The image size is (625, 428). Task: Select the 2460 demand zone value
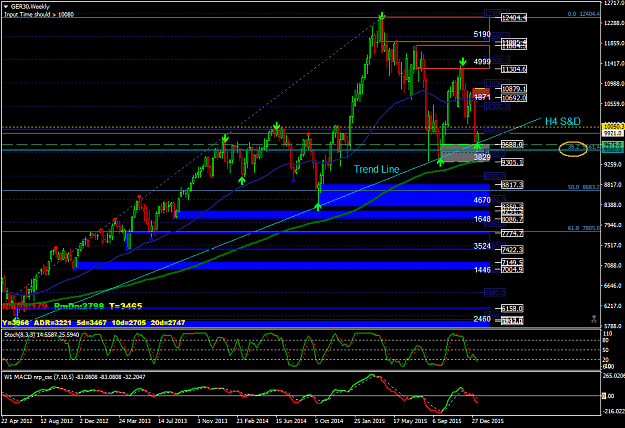point(482,319)
